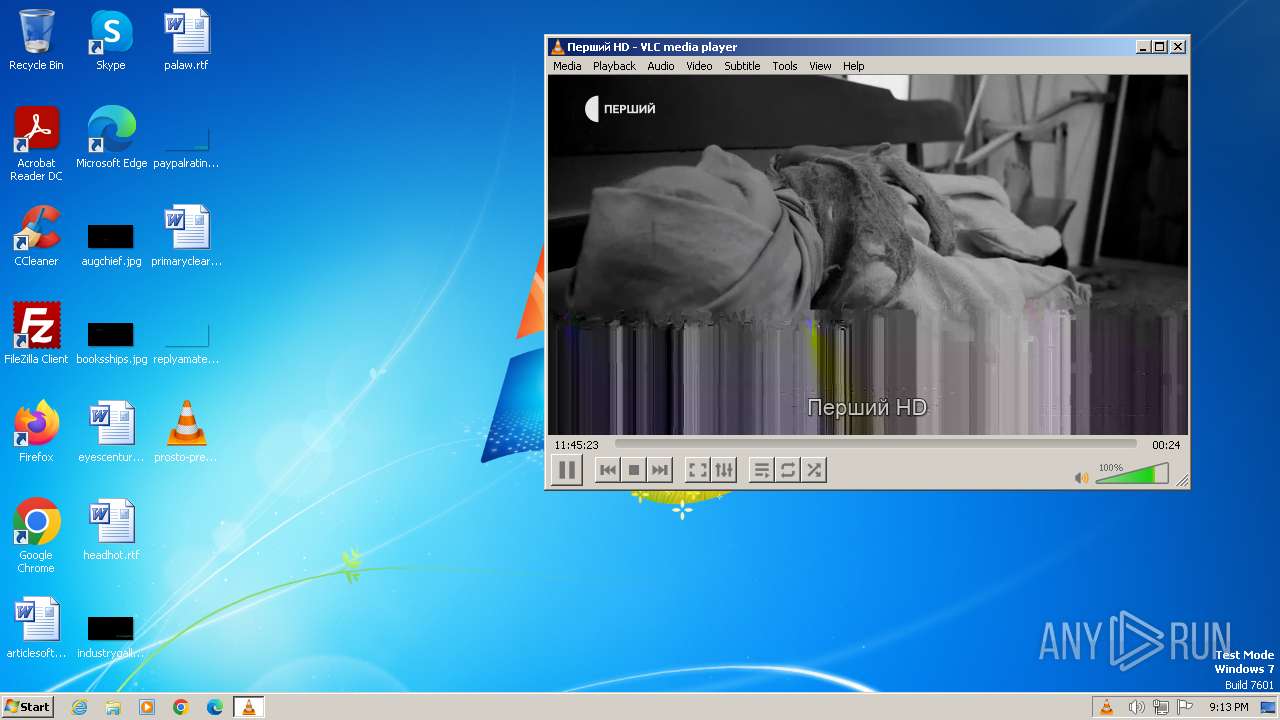Screen dimensions: 1280x720
Task: Select the primaryclear document icon
Action: point(186,236)
